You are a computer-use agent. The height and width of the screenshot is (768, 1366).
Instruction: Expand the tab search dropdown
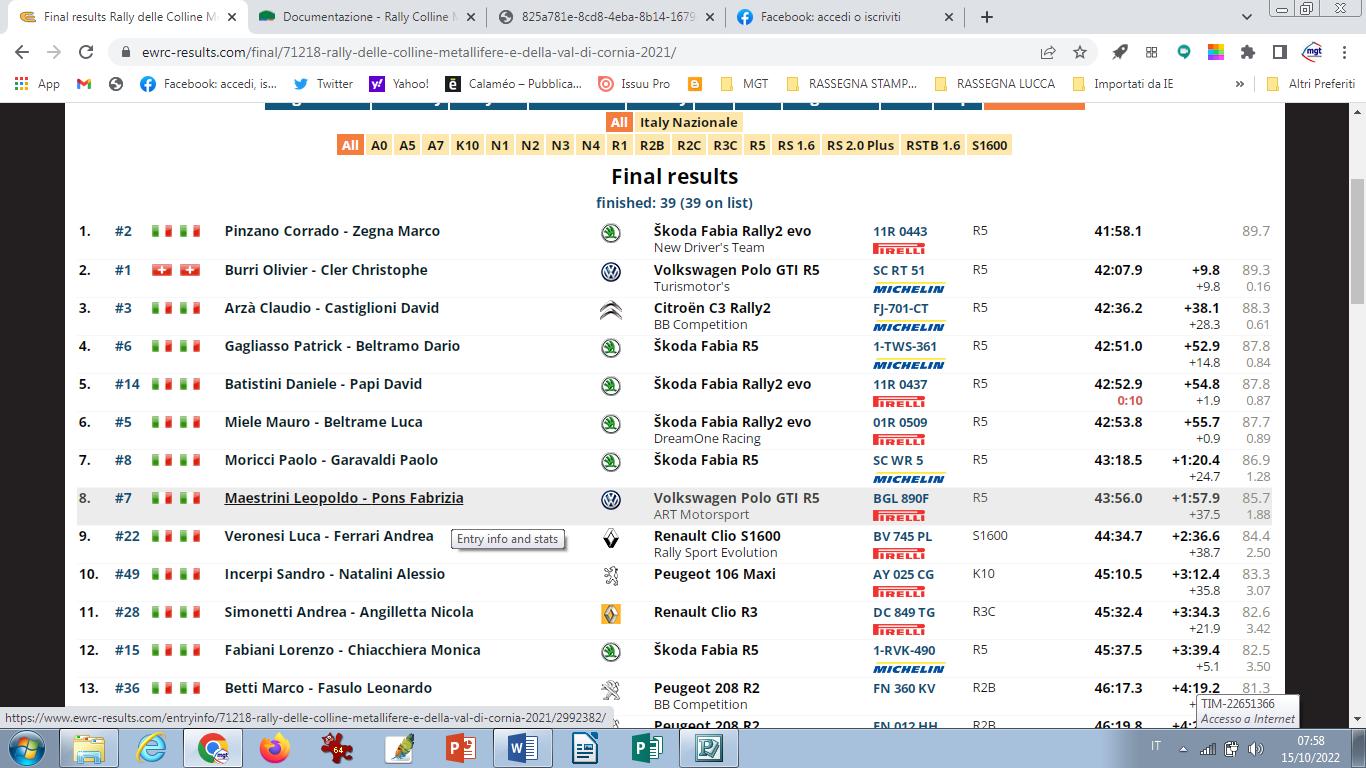tap(1247, 17)
